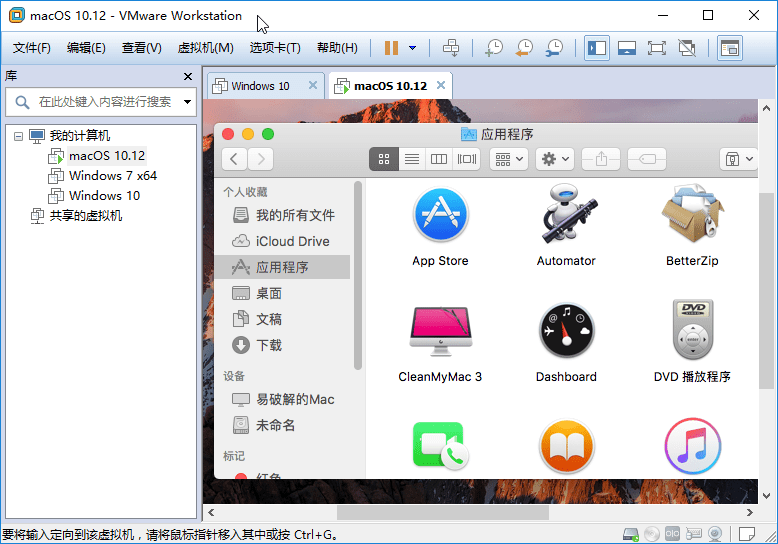
Task: Switch to the Windows 10 tab
Action: (260, 86)
